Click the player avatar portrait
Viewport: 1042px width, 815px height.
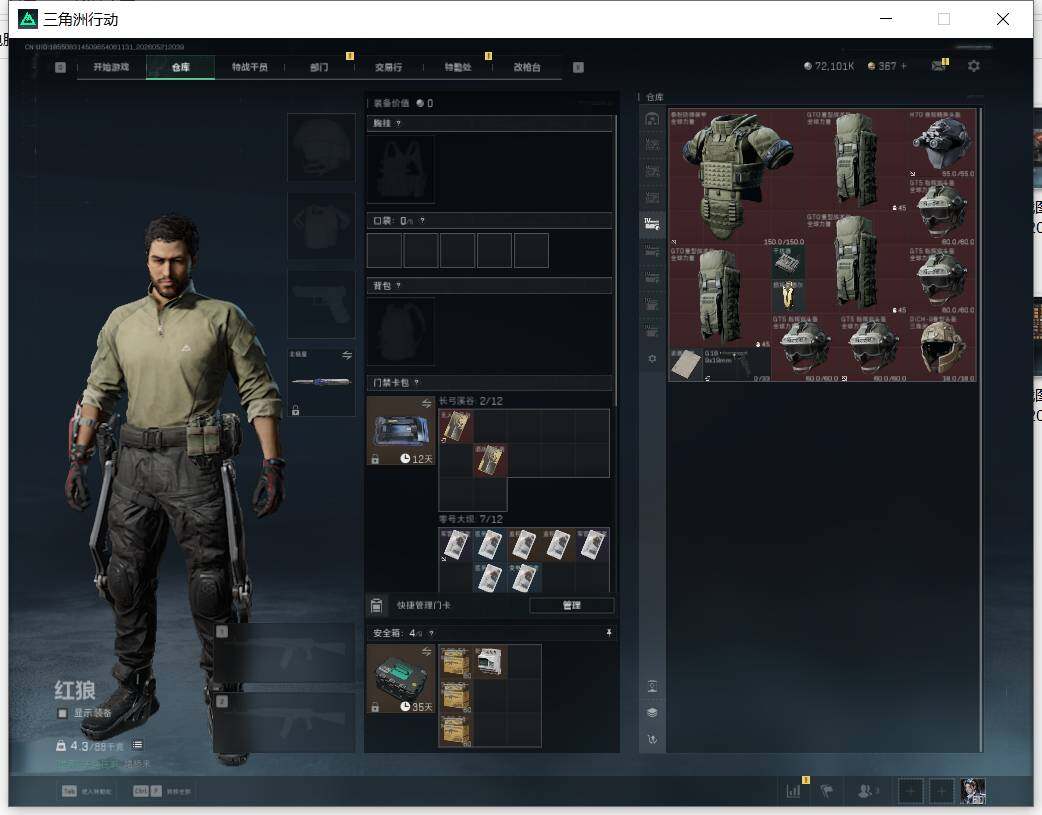coord(973,791)
